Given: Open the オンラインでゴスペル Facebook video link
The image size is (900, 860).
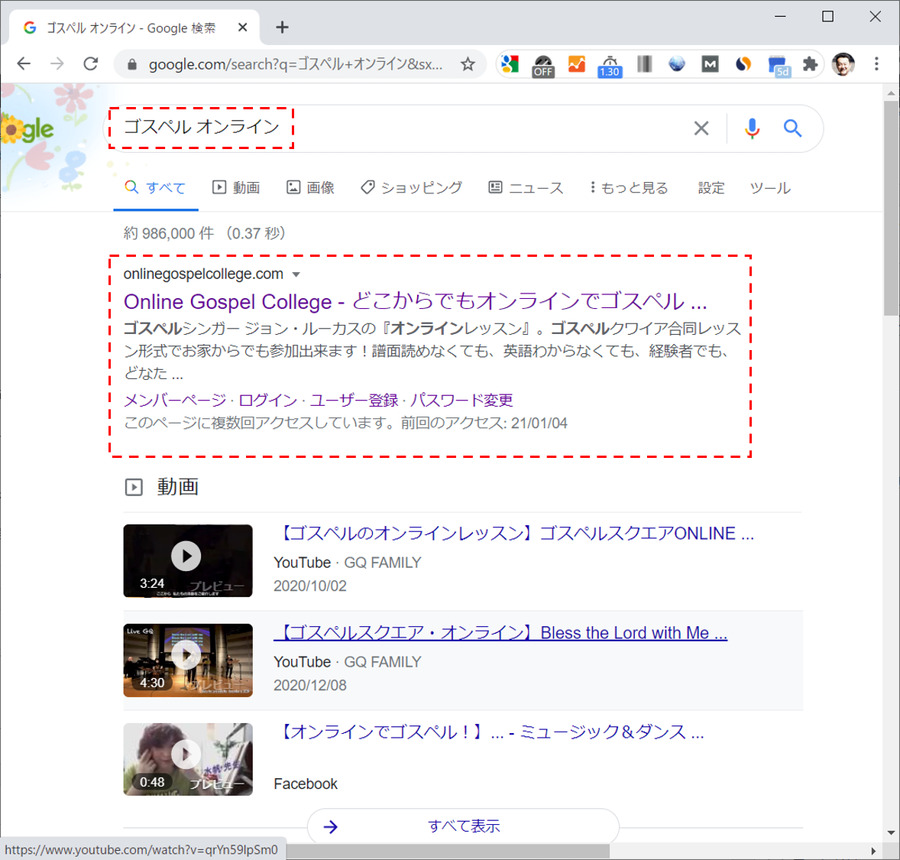Looking at the screenshot, I should (x=489, y=732).
